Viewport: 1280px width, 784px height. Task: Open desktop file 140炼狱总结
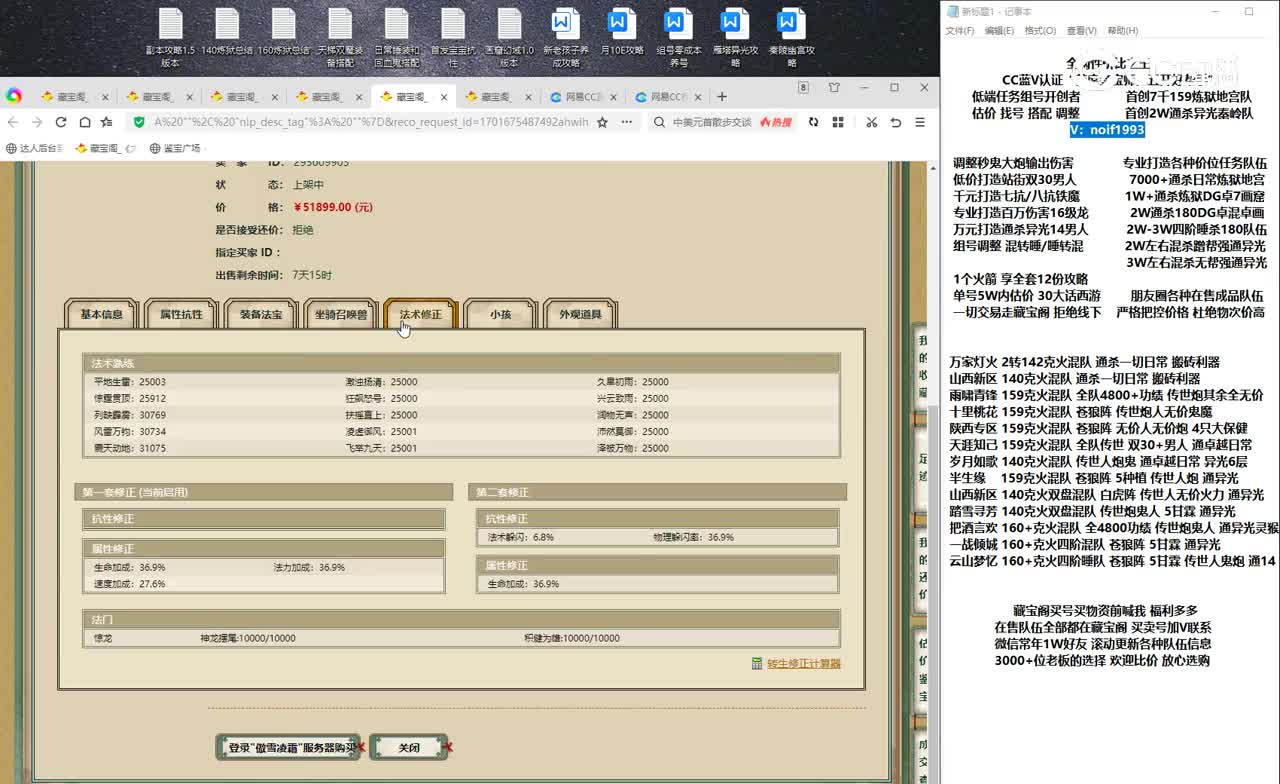point(227,32)
